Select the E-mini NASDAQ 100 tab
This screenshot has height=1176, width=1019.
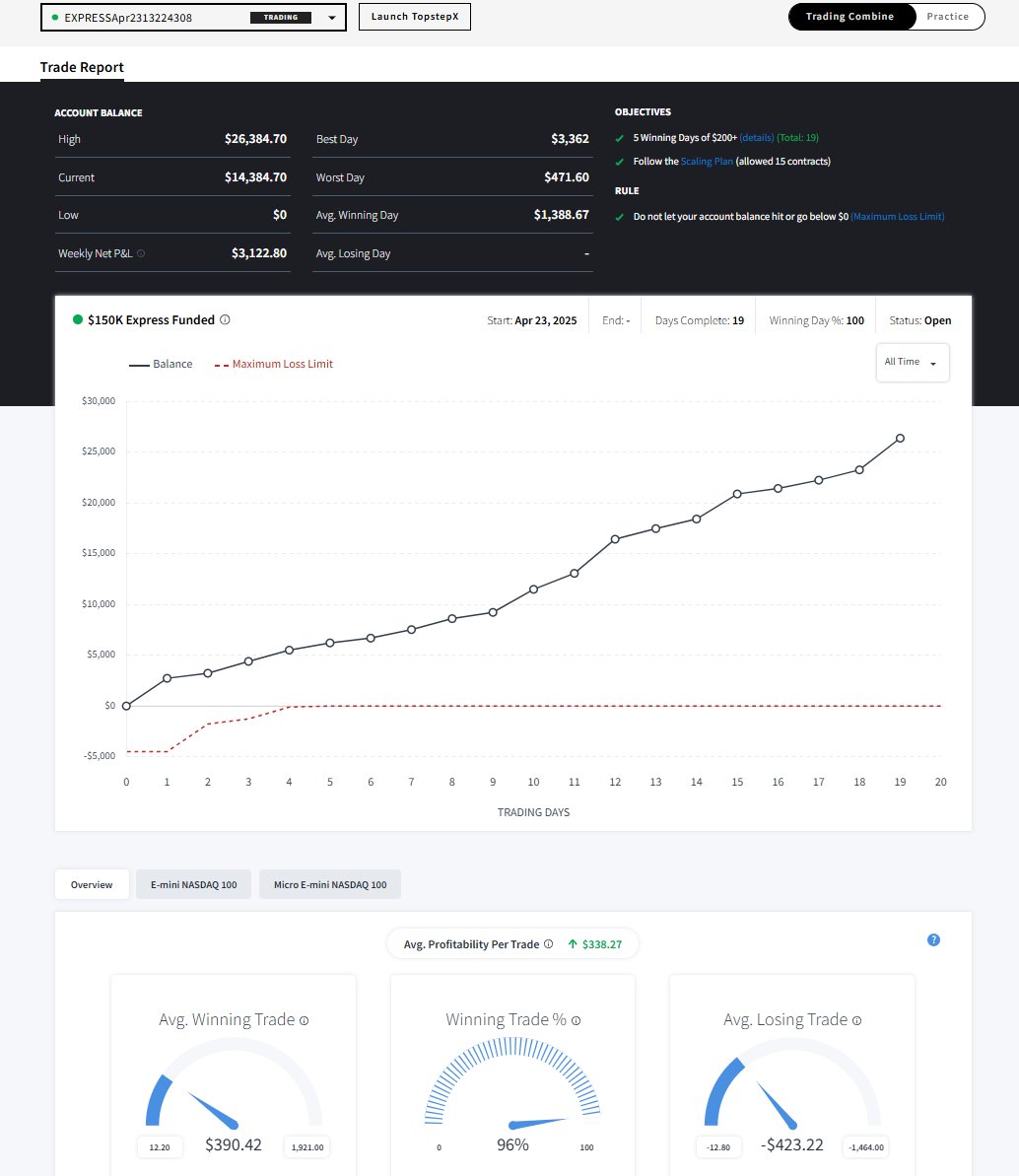point(193,885)
